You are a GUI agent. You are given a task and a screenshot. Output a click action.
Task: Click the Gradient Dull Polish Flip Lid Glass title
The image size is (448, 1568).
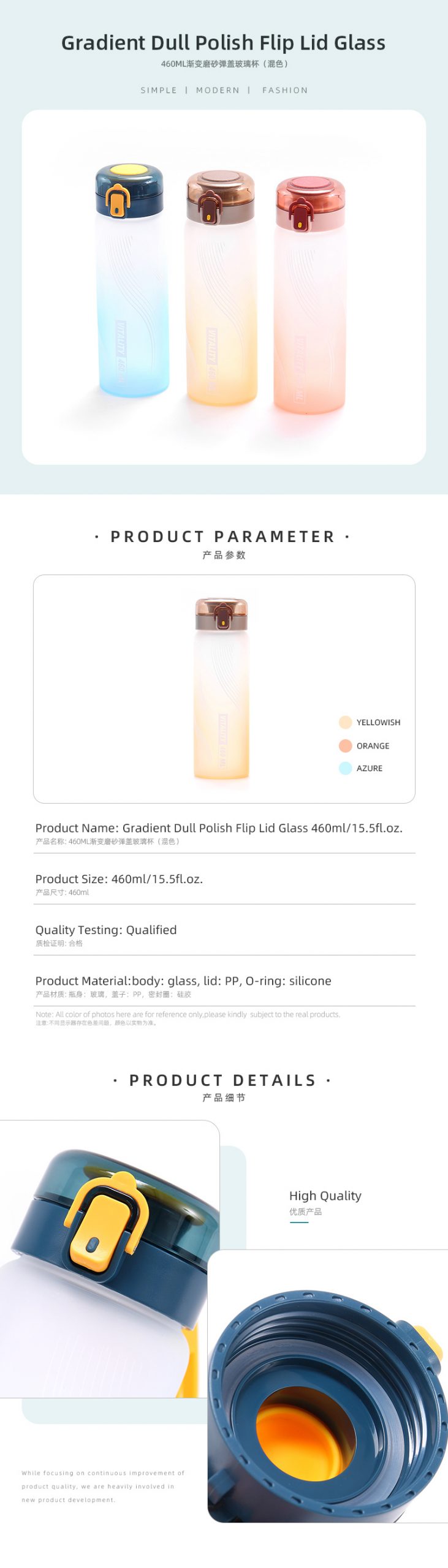point(223,43)
